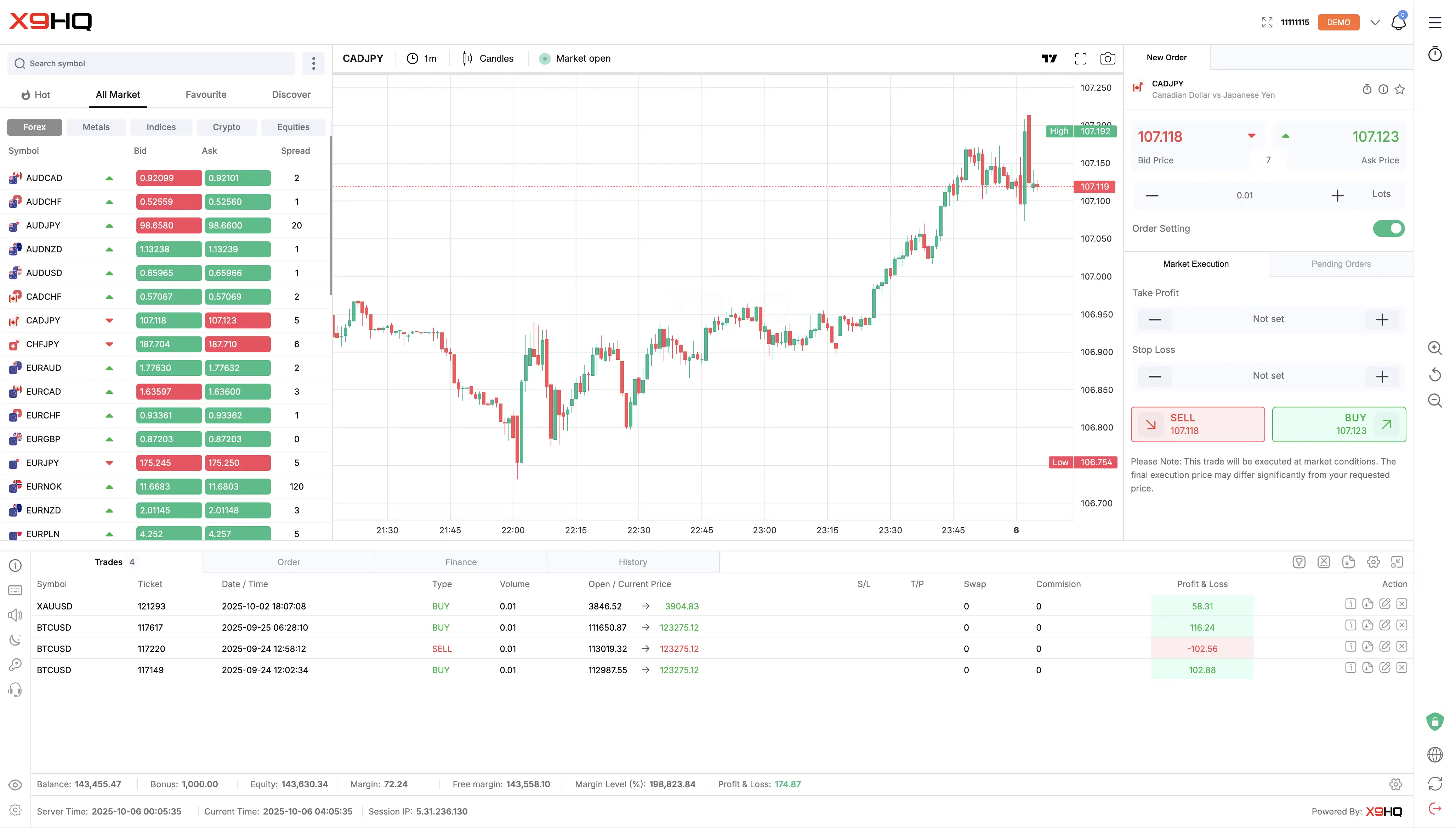Click the Search symbol field

151,64
